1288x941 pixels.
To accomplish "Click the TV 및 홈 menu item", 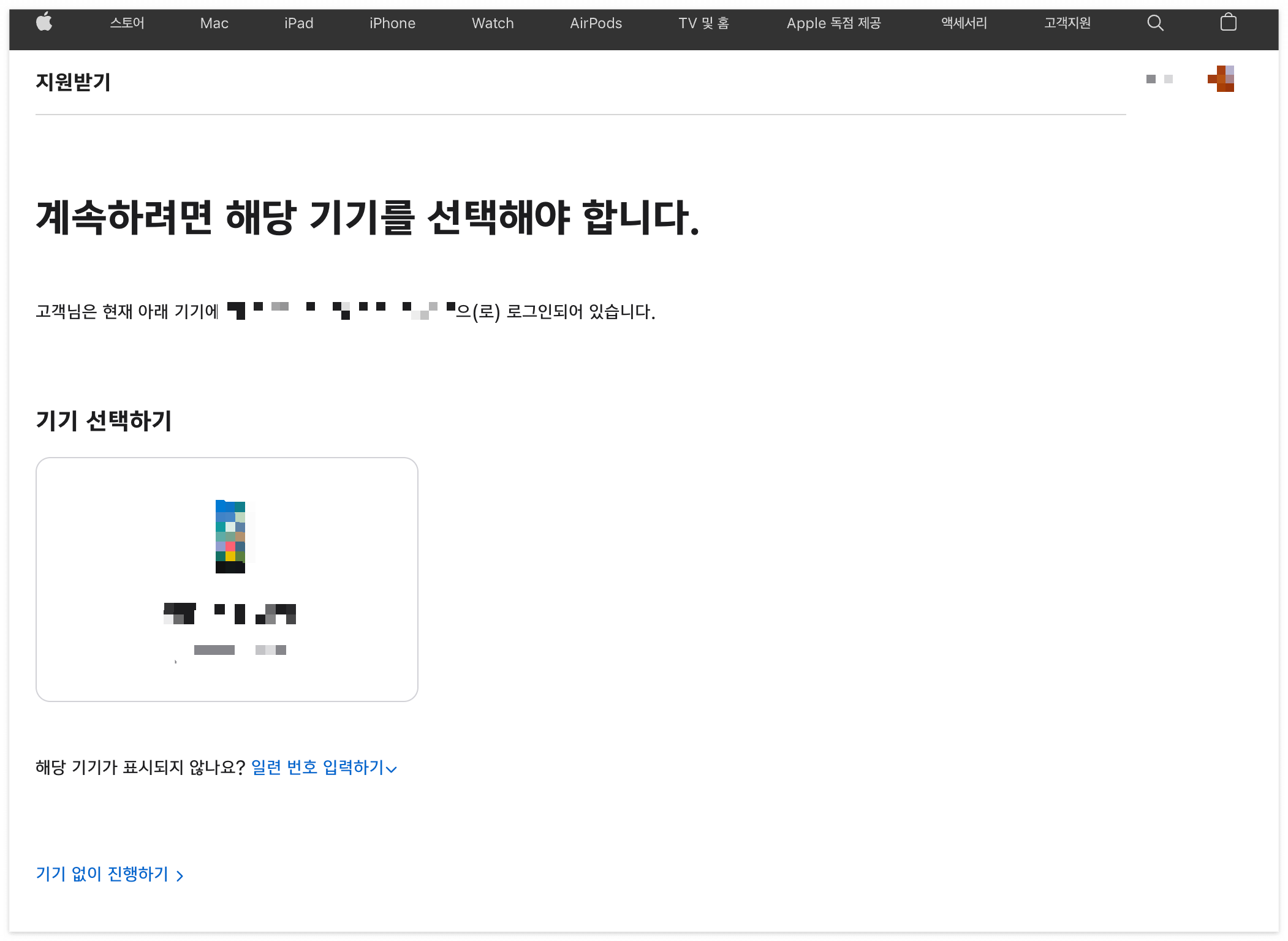I will pos(703,23).
